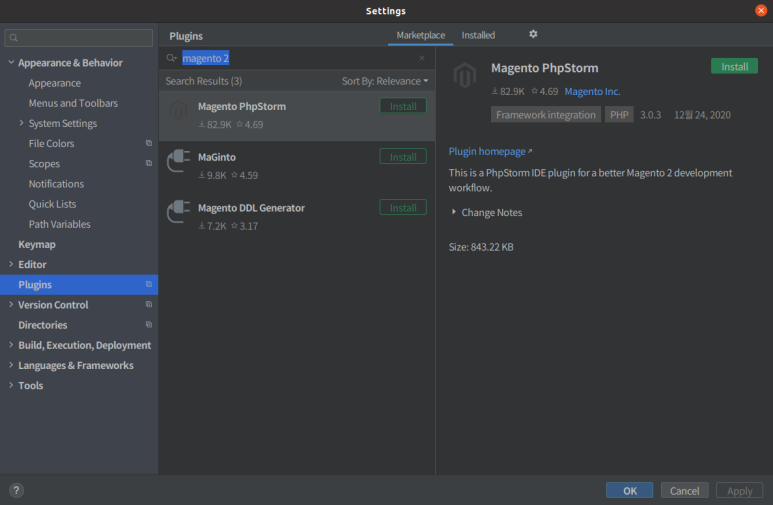Select Appearance in the settings tree

[x=55, y=83]
